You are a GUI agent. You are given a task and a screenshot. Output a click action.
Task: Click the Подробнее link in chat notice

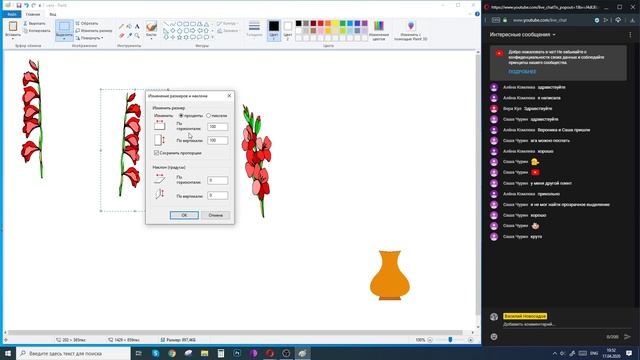click(522, 71)
